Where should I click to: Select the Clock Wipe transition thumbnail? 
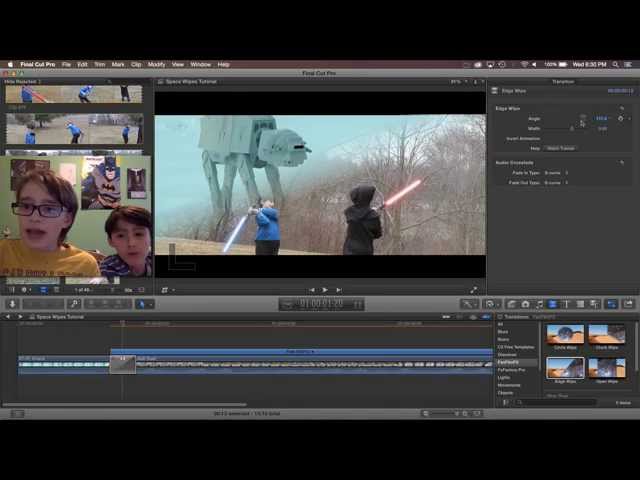(x=607, y=334)
